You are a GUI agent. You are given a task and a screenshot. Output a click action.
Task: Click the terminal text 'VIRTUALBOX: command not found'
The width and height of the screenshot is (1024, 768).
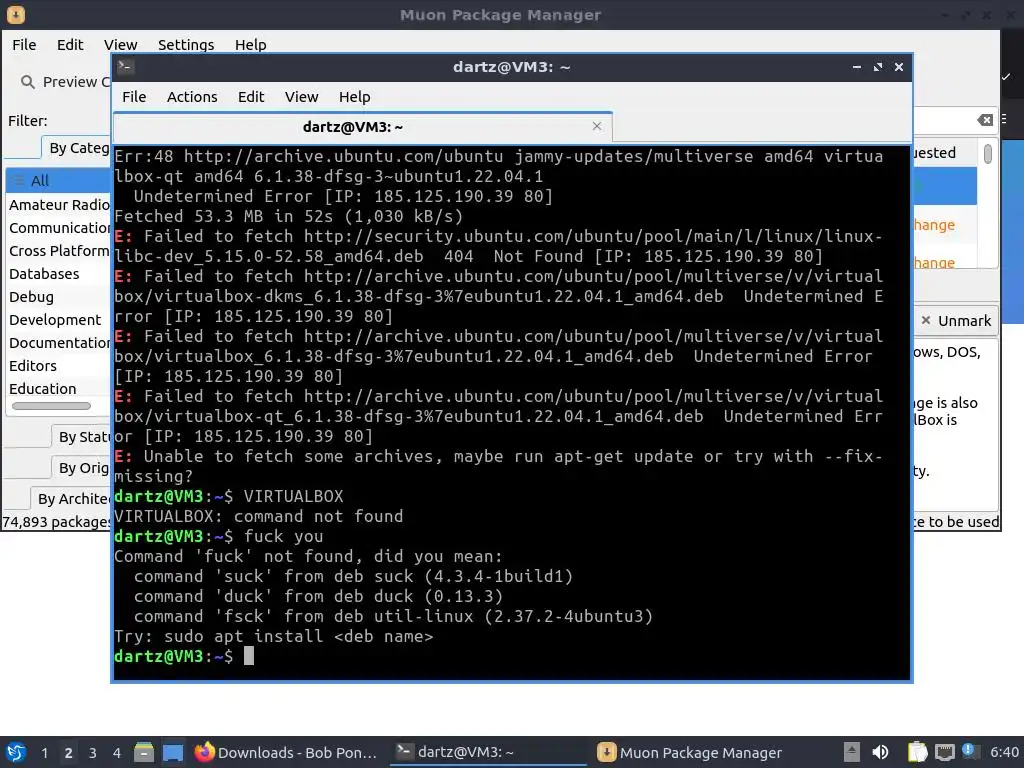(x=259, y=517)
